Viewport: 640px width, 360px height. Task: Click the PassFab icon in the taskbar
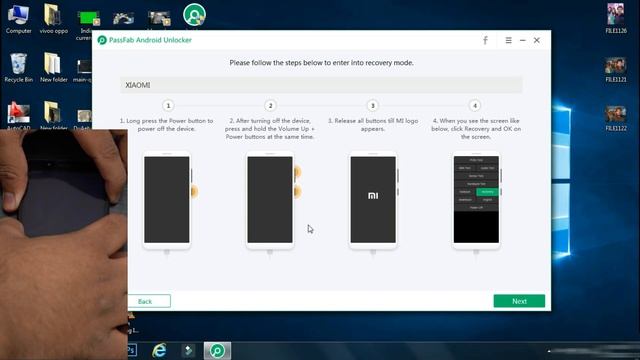(x=217, y=351)
